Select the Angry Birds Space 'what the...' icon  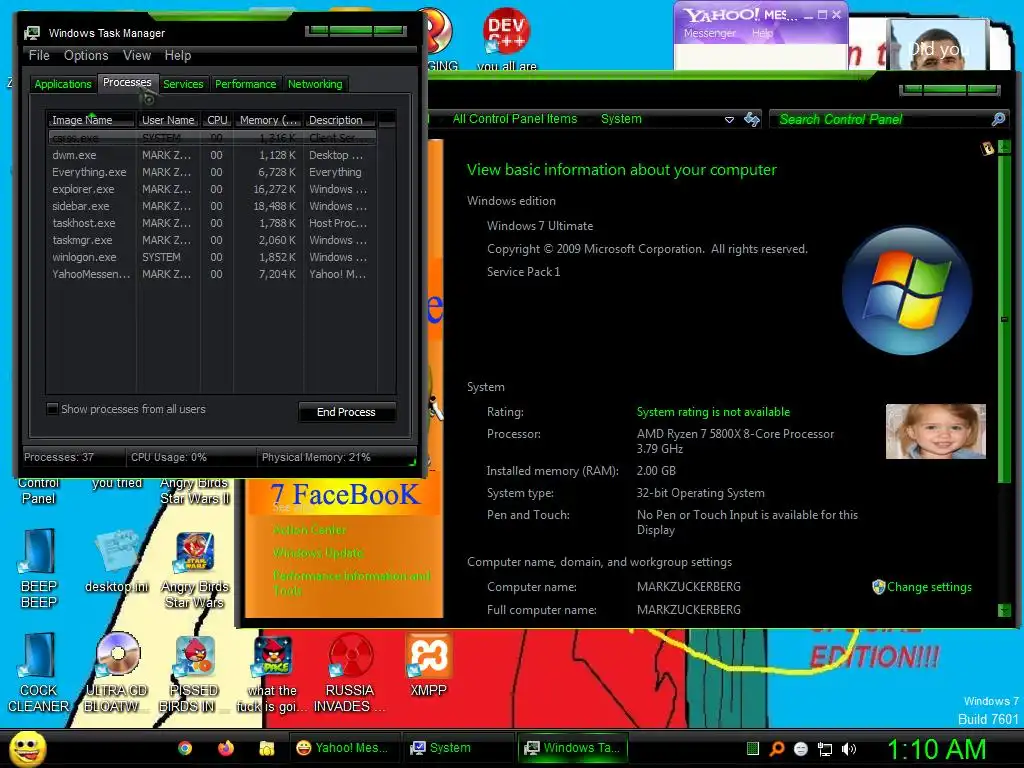click(x=272, y=674)
